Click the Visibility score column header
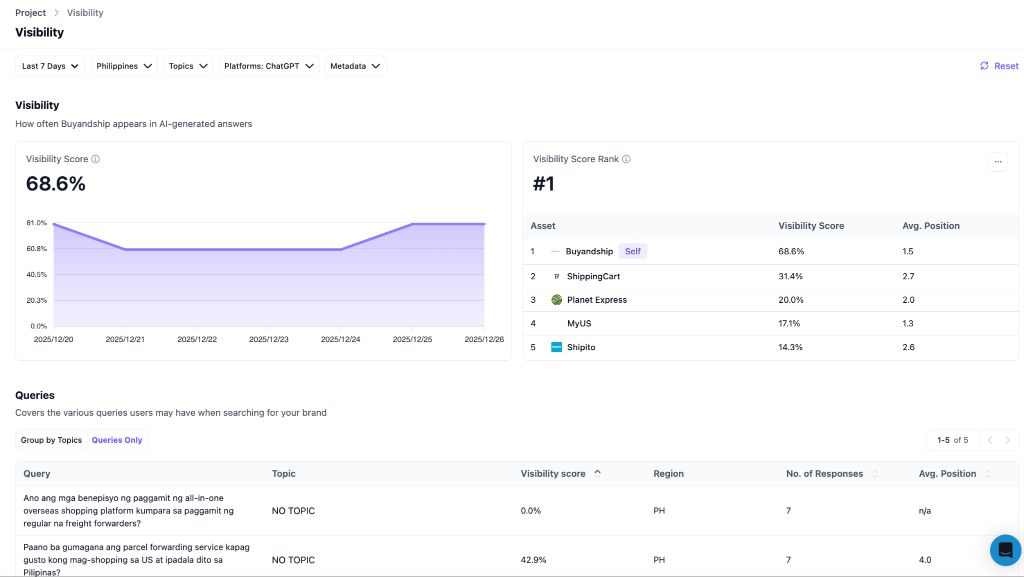This screenshot has width=1024, height=577. [552, 474]
